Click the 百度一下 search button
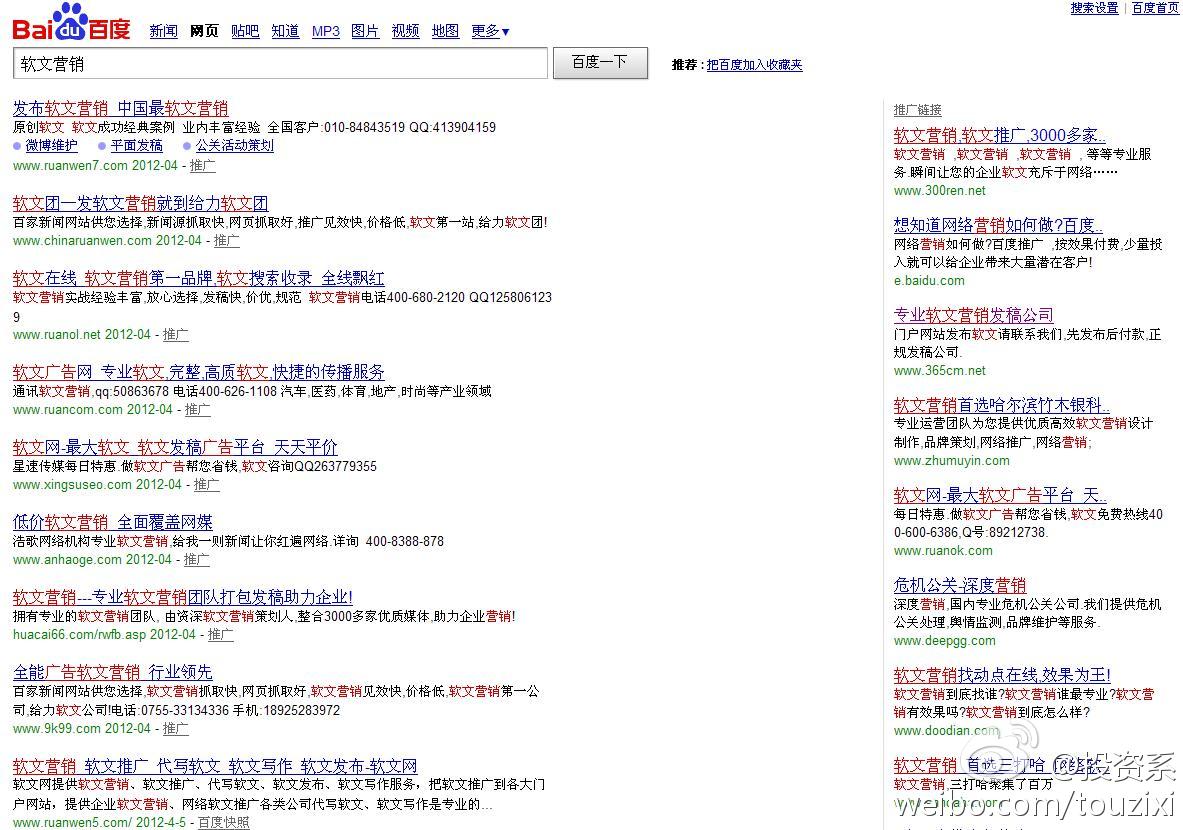Image resolution: width=1183 pixels, height=830 pixels. [600, 63]
